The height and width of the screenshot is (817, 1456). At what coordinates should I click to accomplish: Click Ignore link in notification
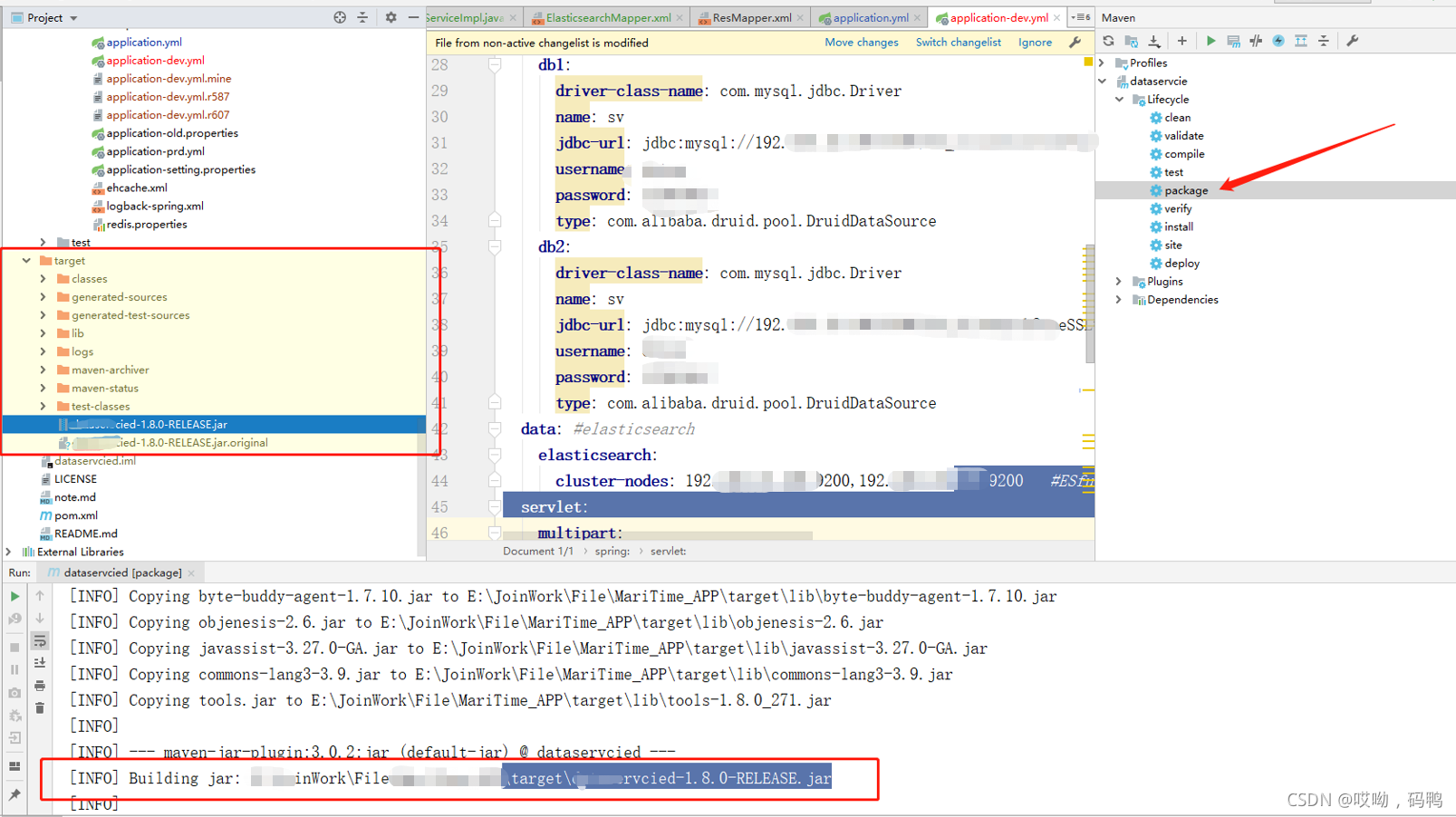coord(1035,43)
